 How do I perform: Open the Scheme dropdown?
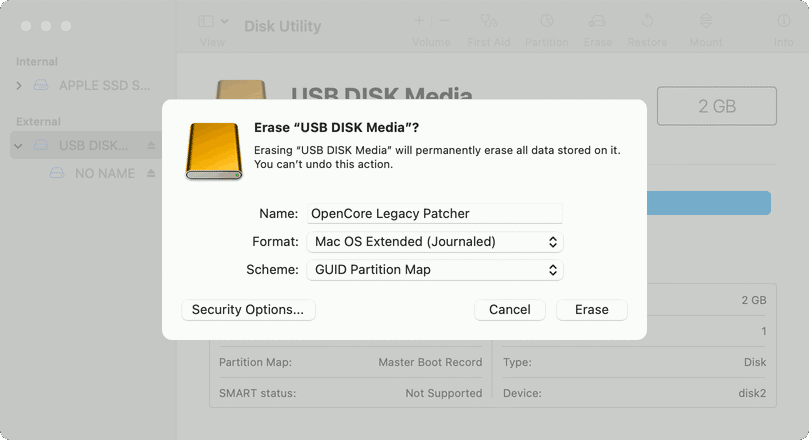[434, 270]
